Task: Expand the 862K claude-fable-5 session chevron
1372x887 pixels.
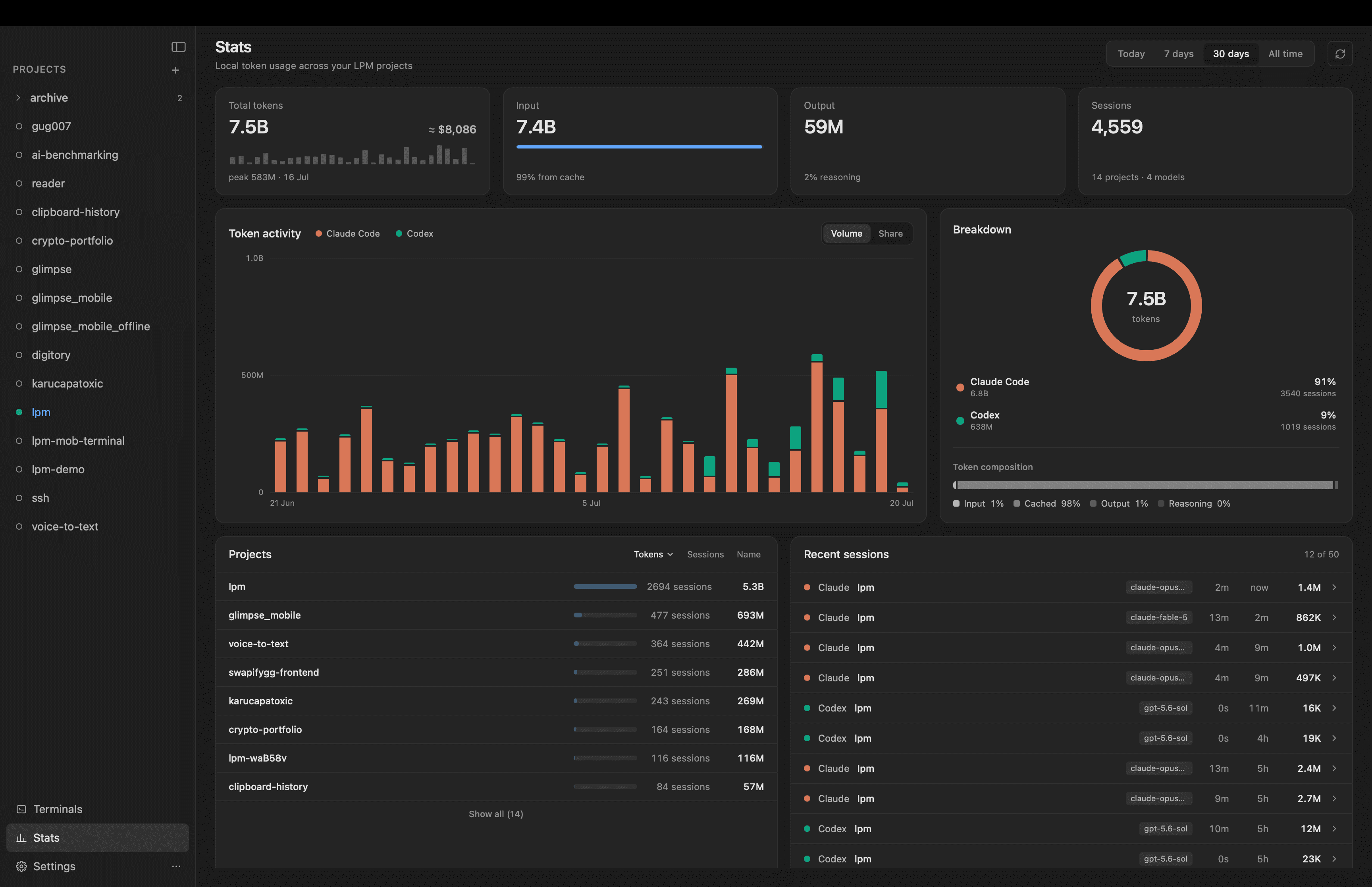Action: pos(1334,617)
